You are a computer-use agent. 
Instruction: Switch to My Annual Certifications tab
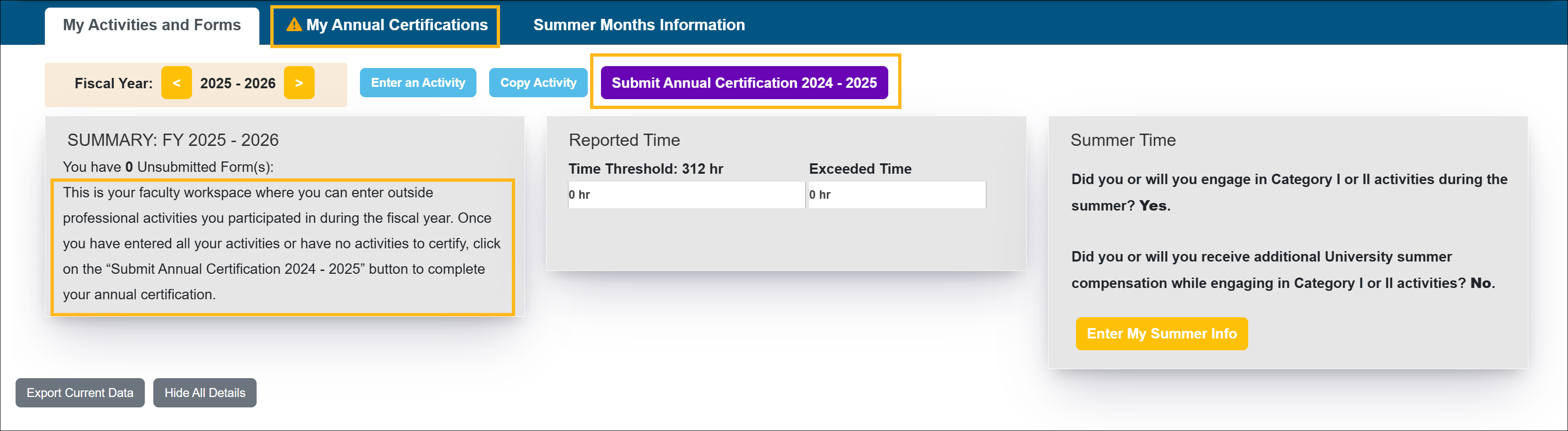pos(396,25)
